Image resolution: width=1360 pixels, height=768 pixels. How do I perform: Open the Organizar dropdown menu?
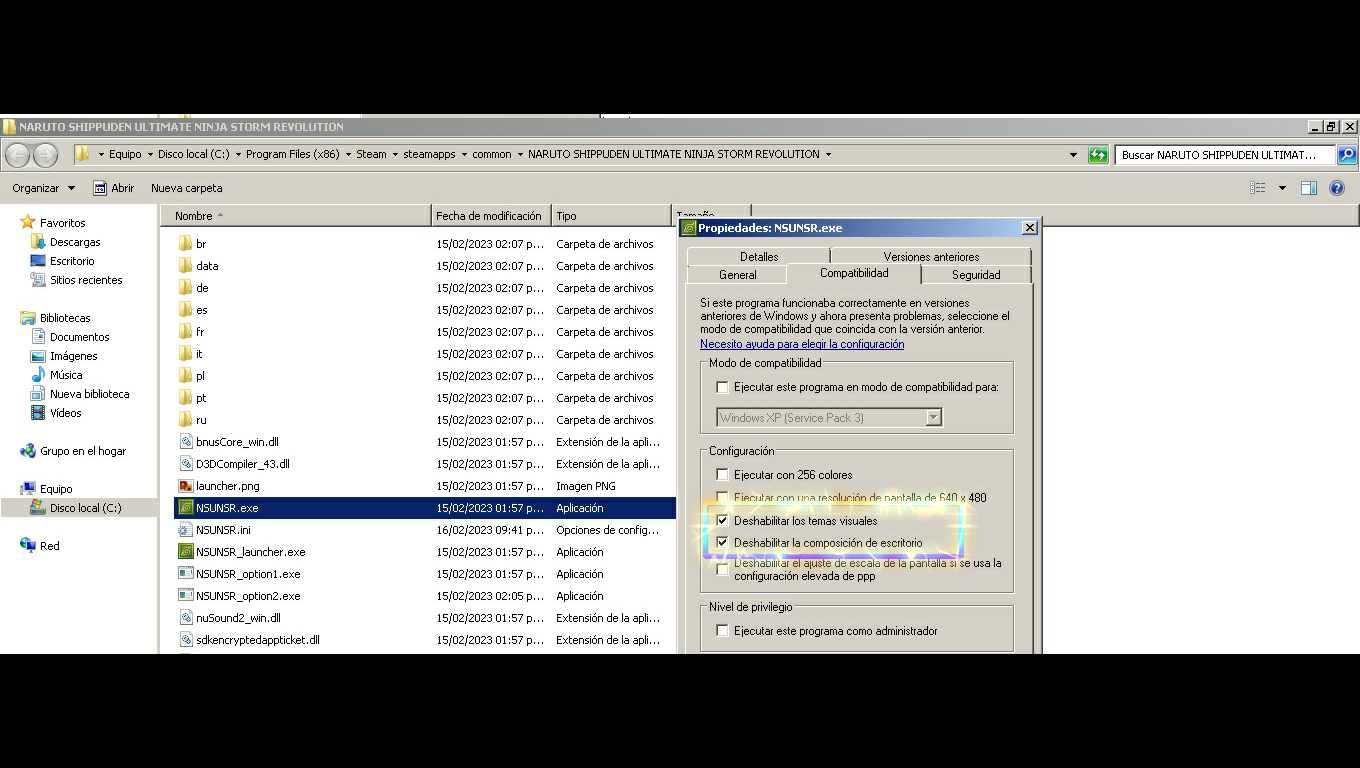(43, 188)
